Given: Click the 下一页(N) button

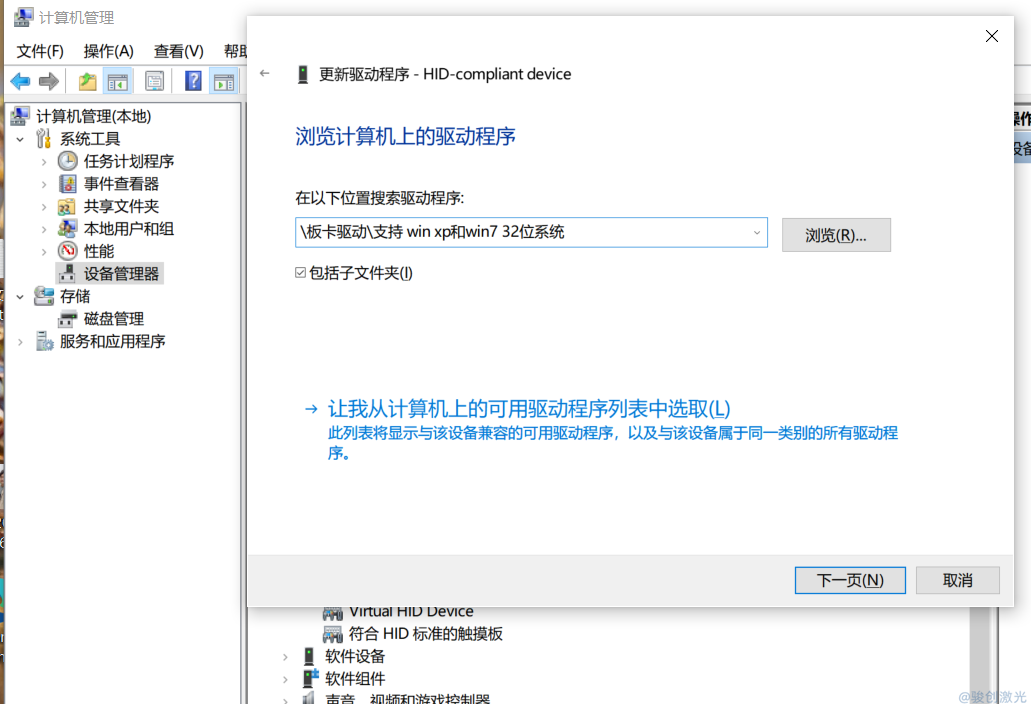Looking at the screenshot, I should pos(850,580).
